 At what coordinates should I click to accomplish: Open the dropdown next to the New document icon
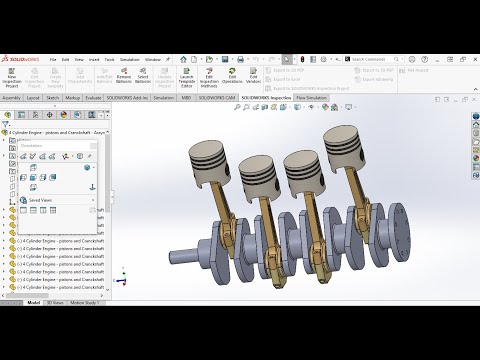[201, 59]
